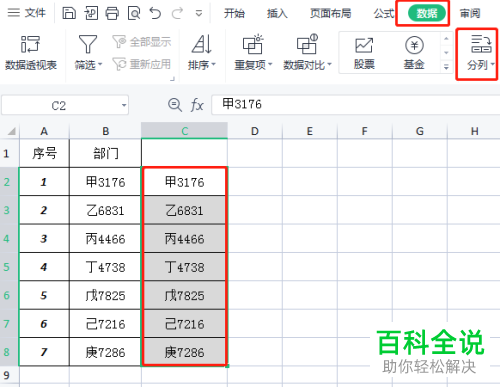Viewport: 500px width, 387px height.
Task: Click cell C7 containing 己7216
Action: click(x=185, y=324)
